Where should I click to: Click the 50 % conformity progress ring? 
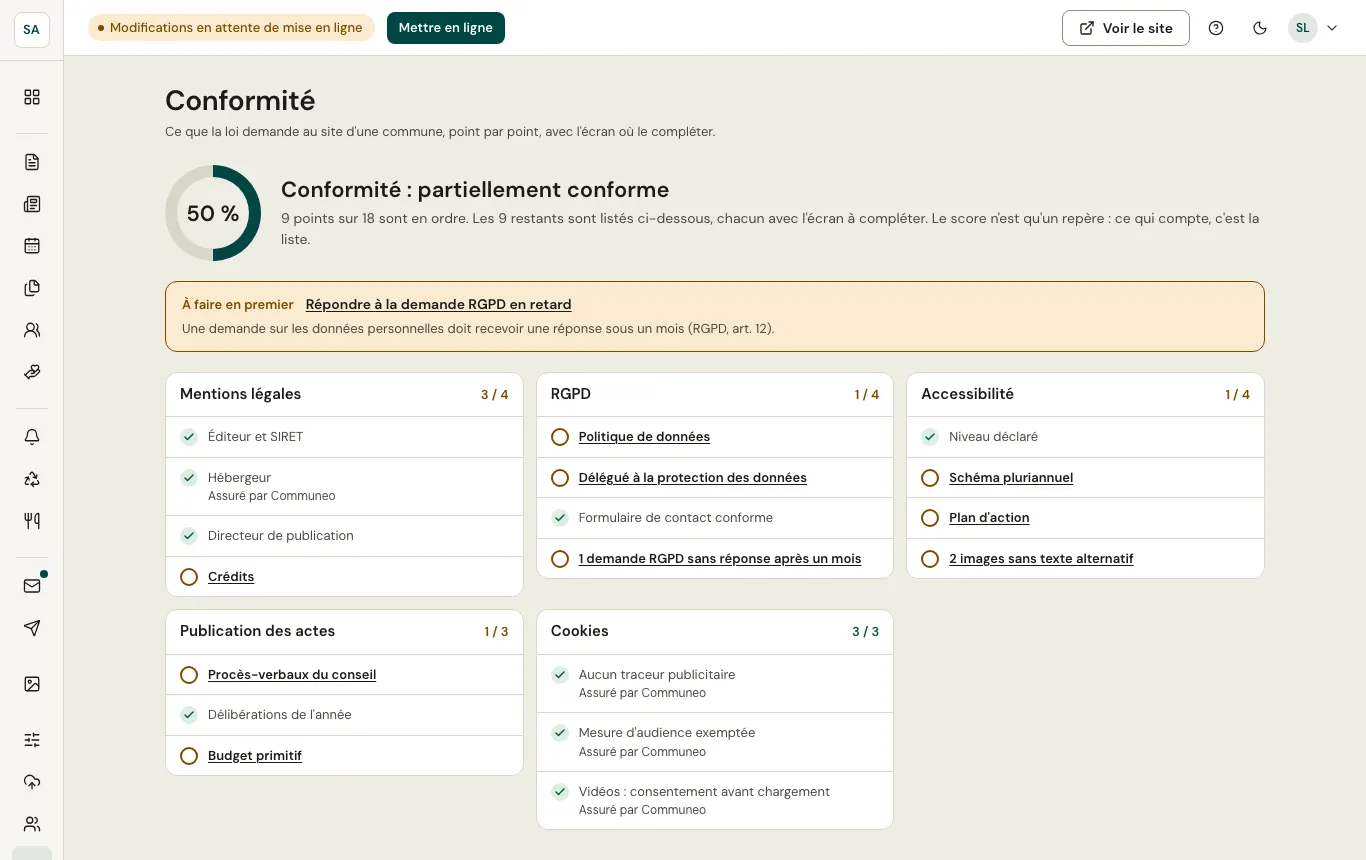tap(213, 213)
